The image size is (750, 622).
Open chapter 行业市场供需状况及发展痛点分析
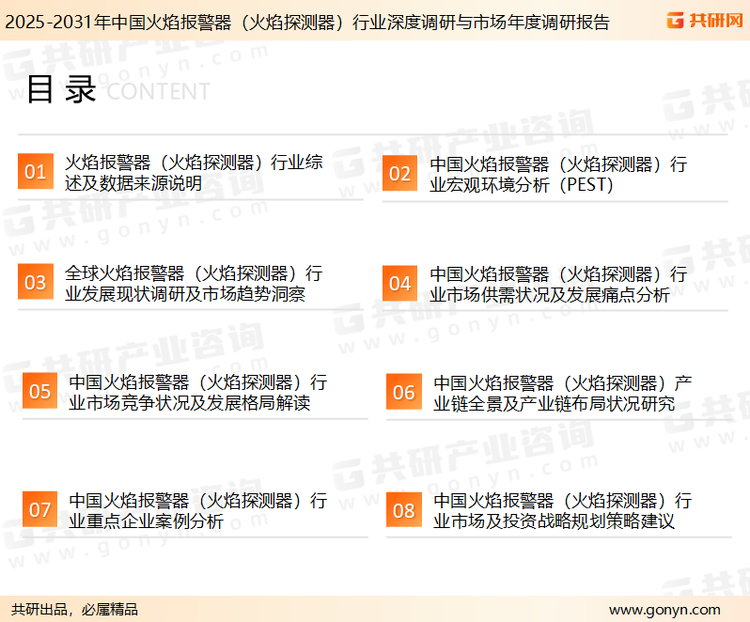tap(558, 285)
